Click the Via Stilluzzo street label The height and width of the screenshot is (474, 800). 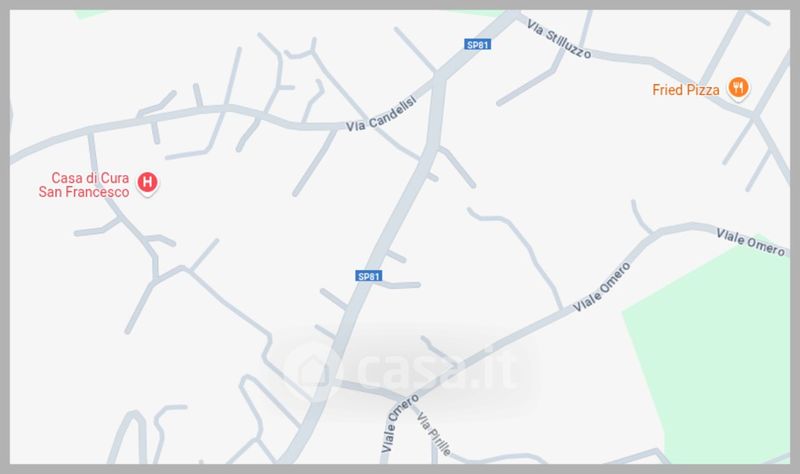(559, 39)
